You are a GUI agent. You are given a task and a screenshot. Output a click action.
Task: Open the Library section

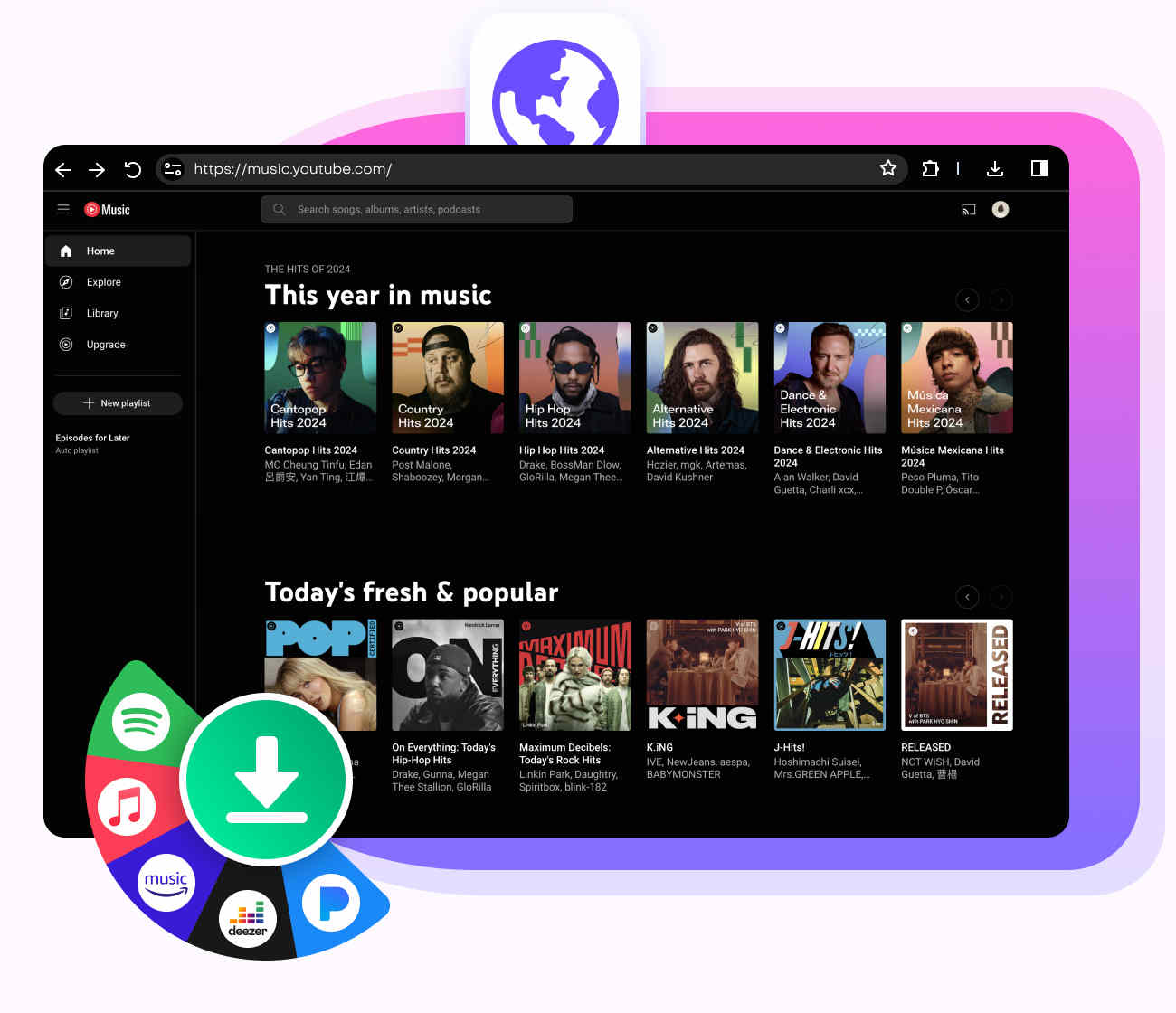click(101, 313)
